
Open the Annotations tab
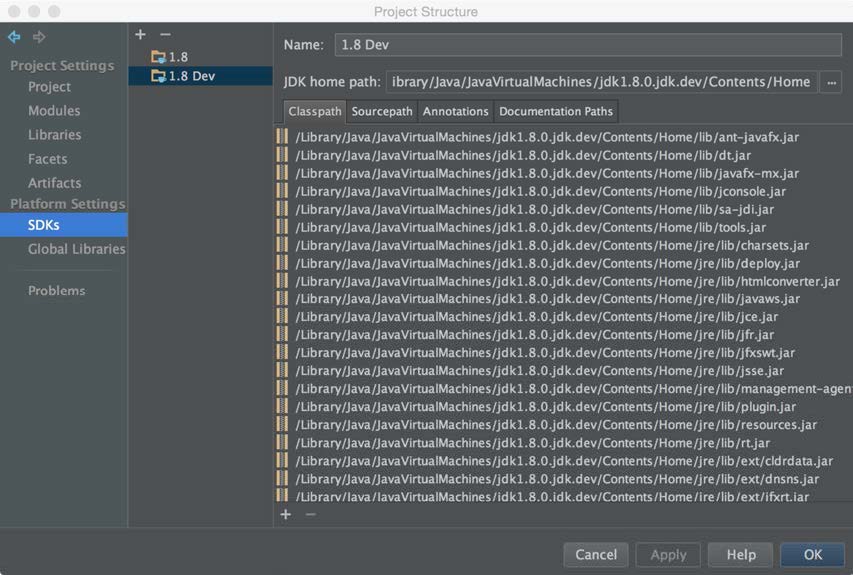455,112
